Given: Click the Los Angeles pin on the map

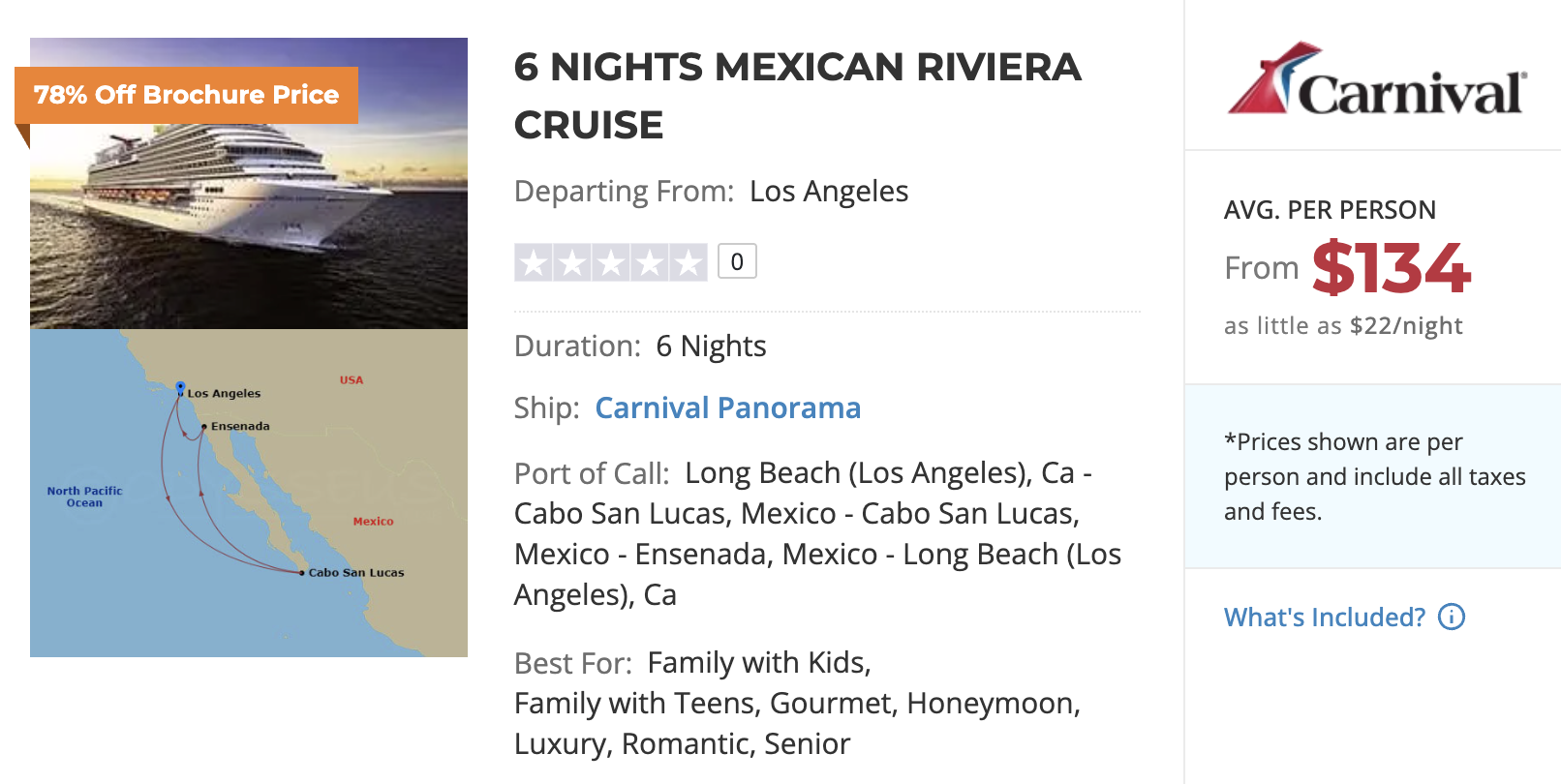Looking at the screenshot, I should [179, 385].
